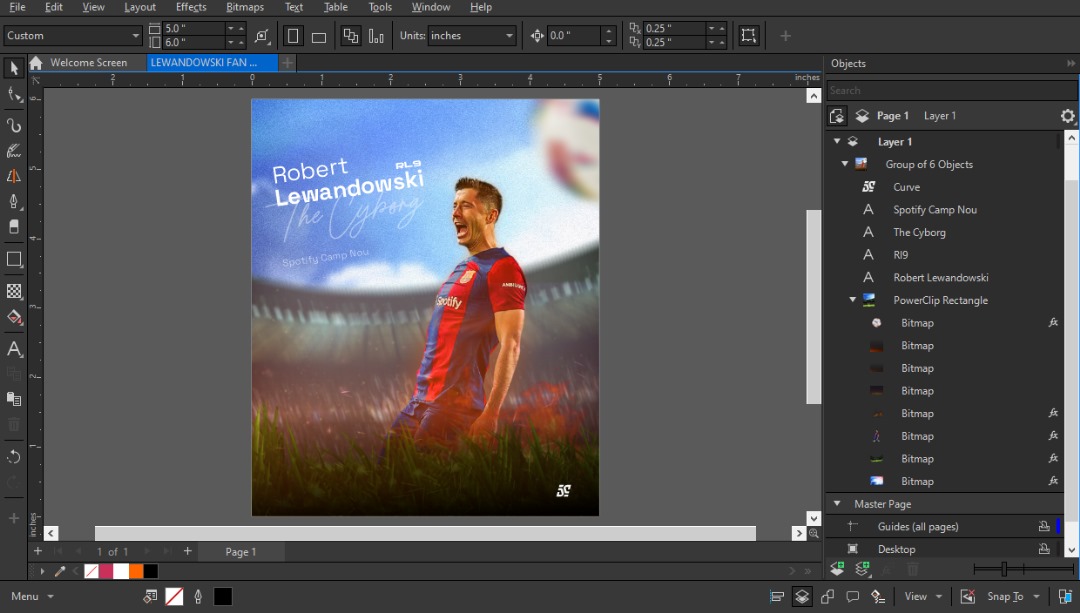1080x613 pixels.
Task: Toggle the printer icon on the Desktop row
Action: (x=1044, y=549)
